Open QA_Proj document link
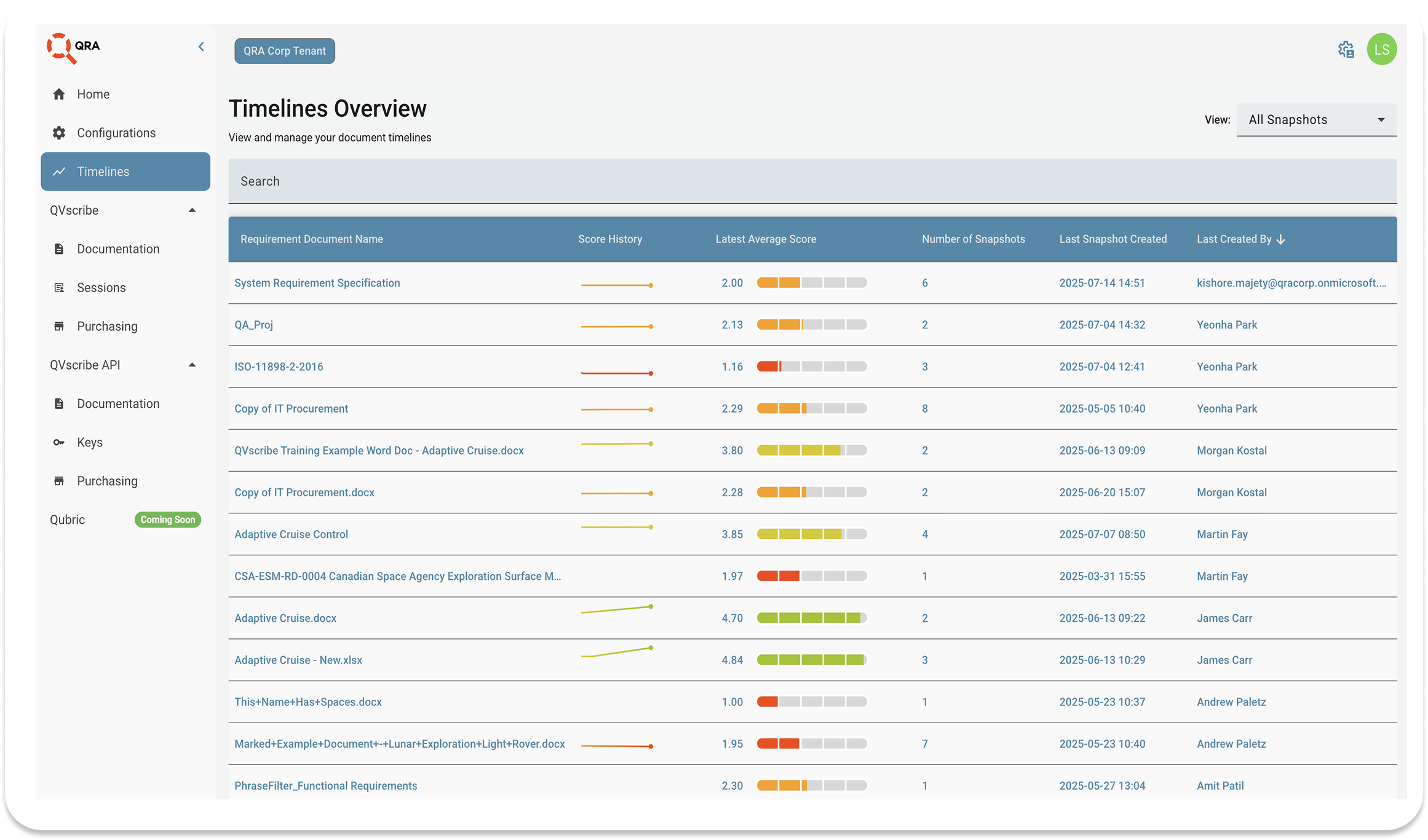Screen dimensions: 1428x840 [253, 325]
